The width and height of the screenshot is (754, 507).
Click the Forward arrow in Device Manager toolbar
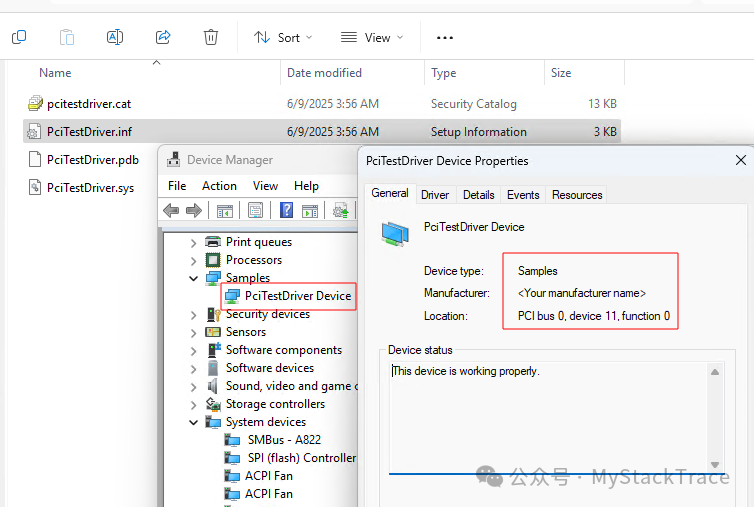pyautogui.click(x=194, y=211)
